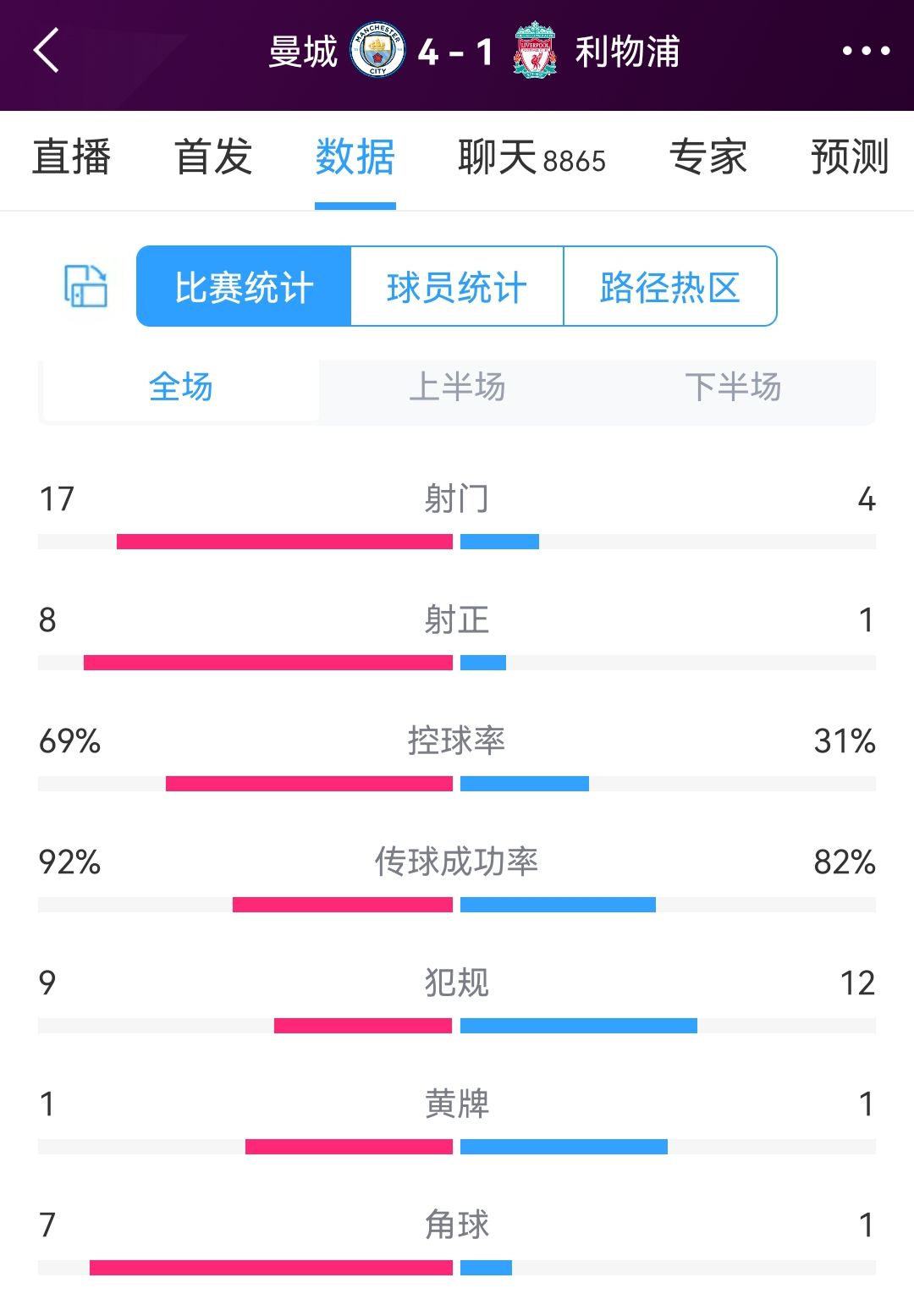Open the 首发 lineup tab
The width and height of the screenshot is (914, 1316).
213,157
